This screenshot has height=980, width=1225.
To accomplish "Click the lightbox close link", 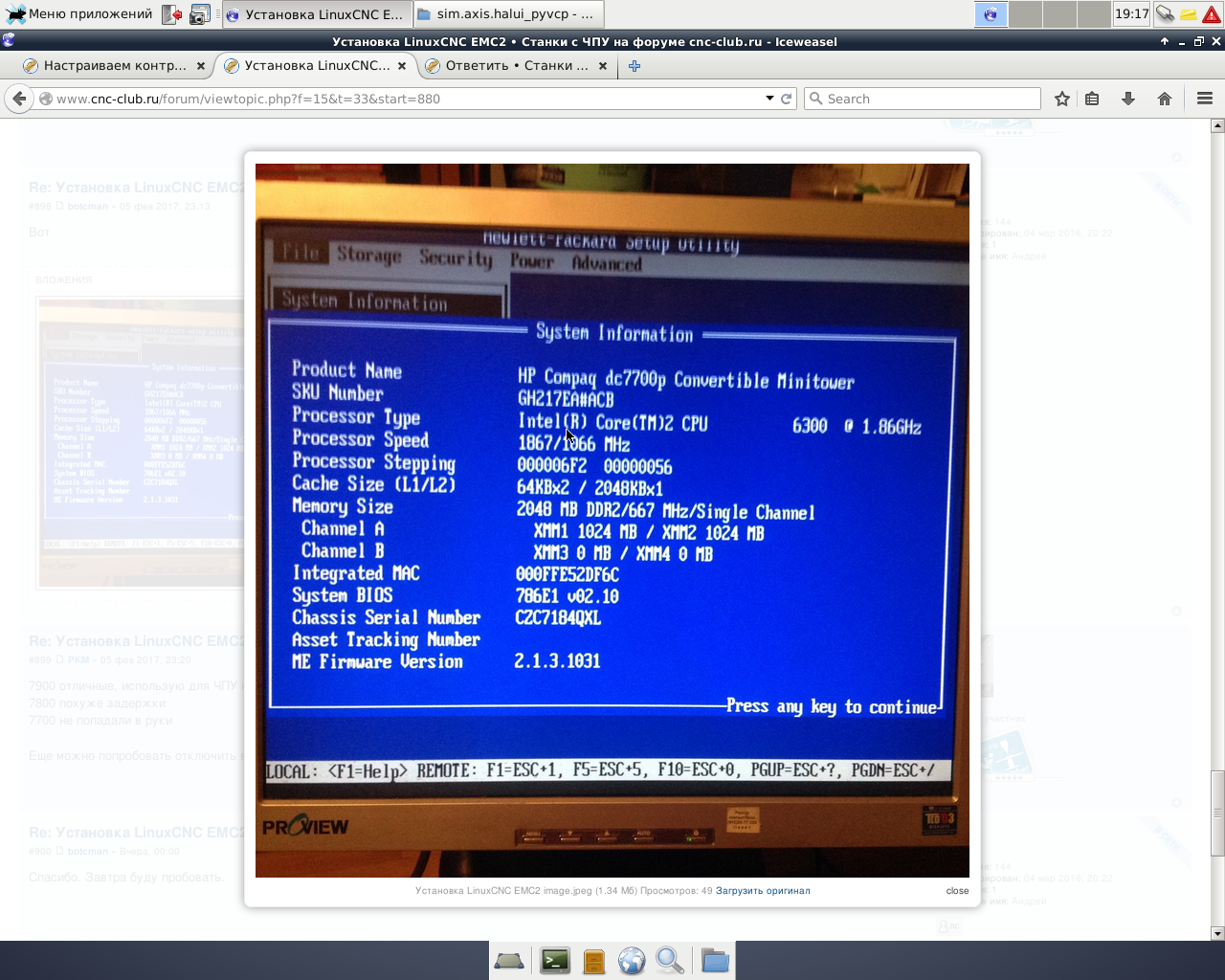I will click(x=957, y=891).
